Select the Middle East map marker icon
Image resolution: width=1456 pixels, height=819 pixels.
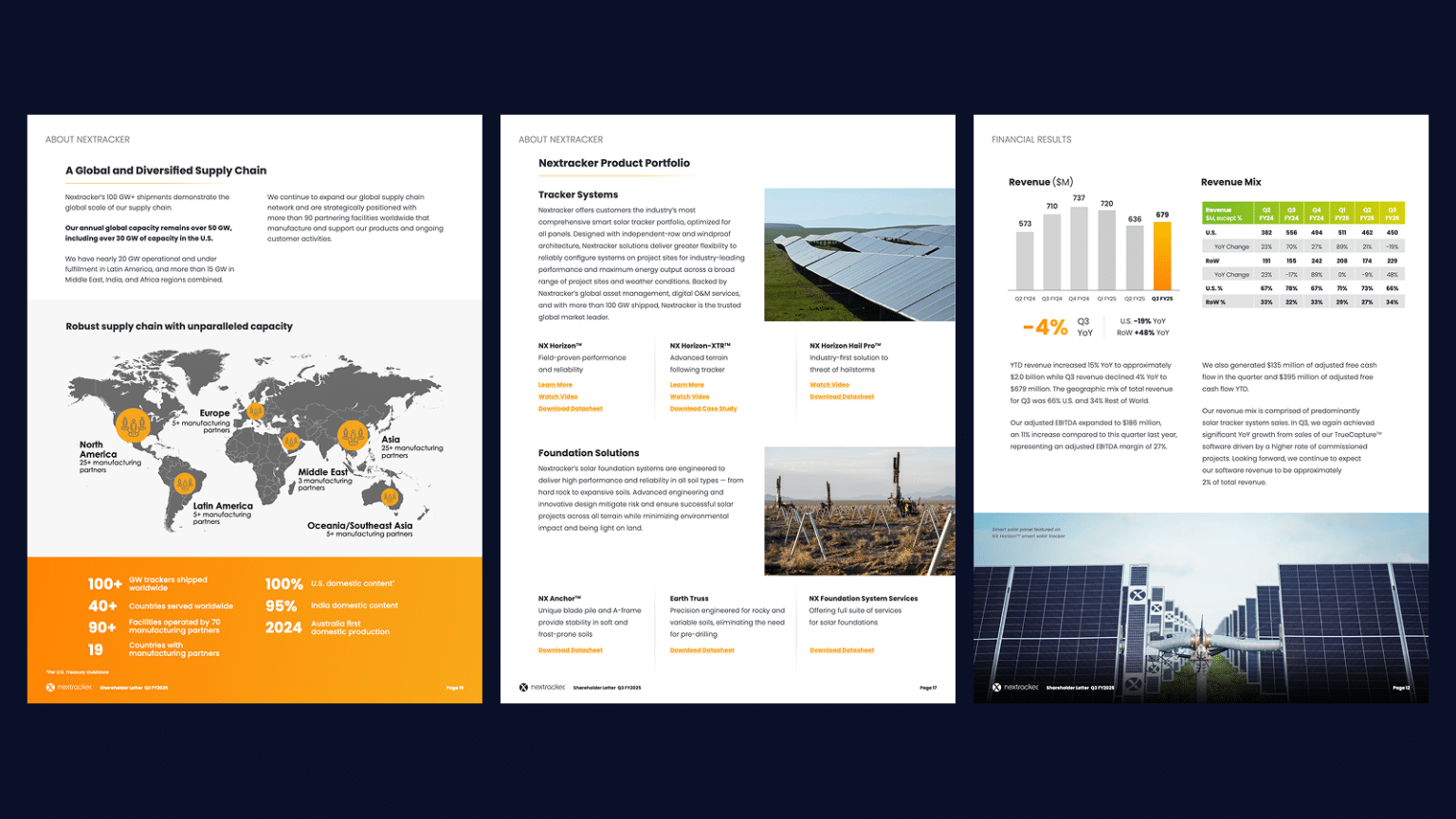click(x=292, y=441)
